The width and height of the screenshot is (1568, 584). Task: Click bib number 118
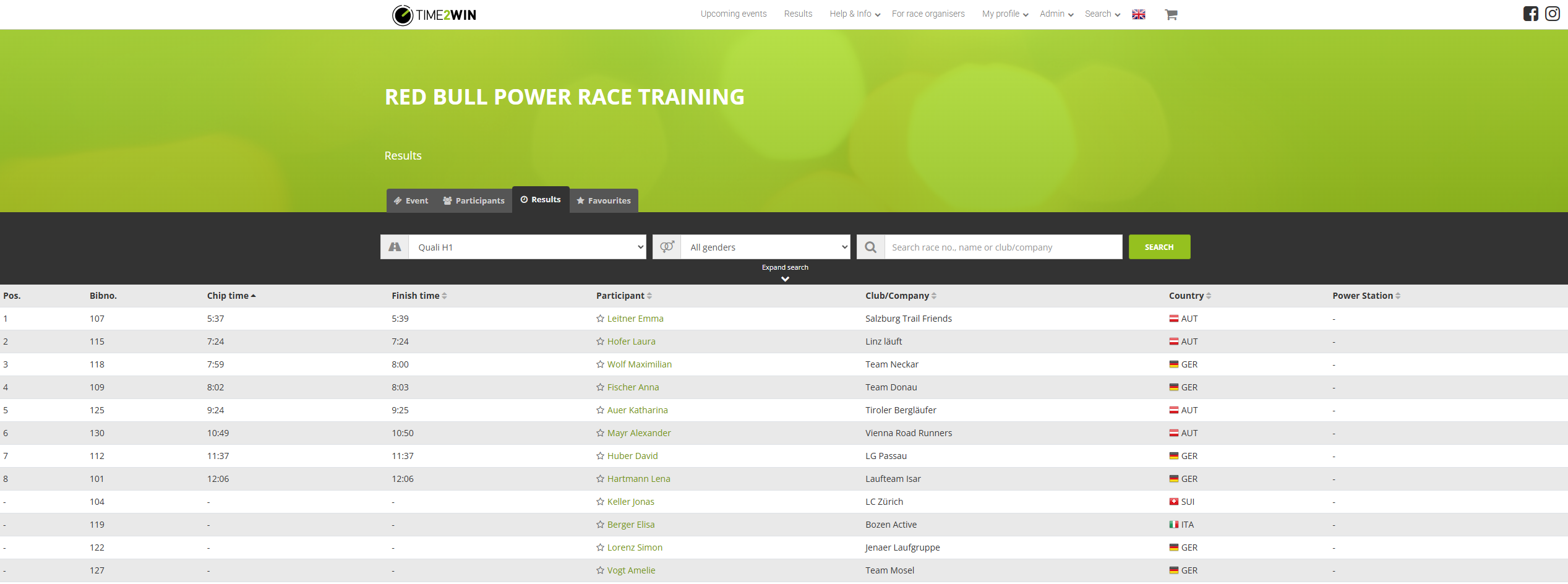click(x=97, y=364)
